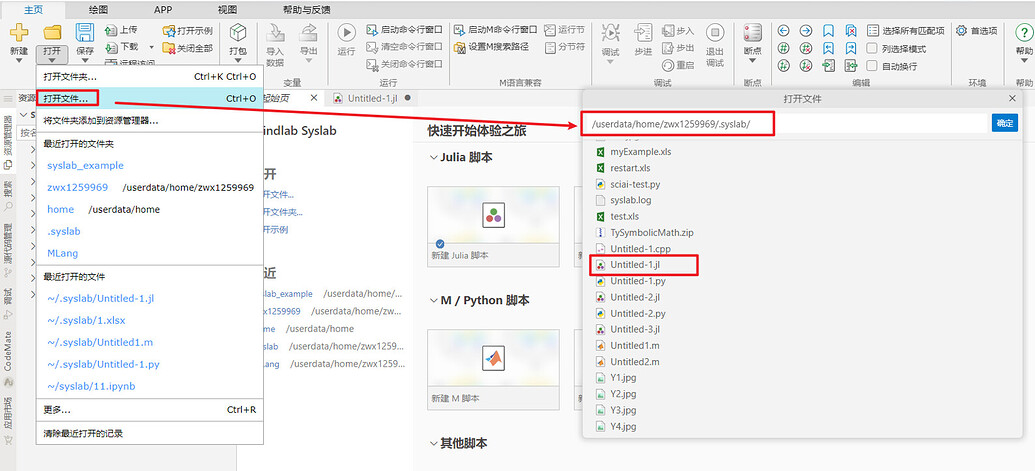Viewport: 1035px width, 471px height.
Task: Click the Upload (上传) toolbar item
Action: click(x=121, y=30)
